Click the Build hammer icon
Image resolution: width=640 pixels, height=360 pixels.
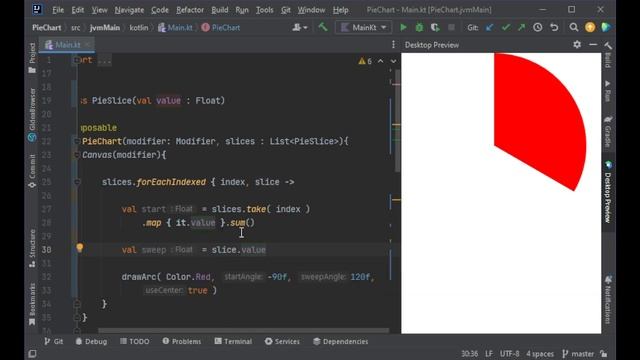coord(323,27)
